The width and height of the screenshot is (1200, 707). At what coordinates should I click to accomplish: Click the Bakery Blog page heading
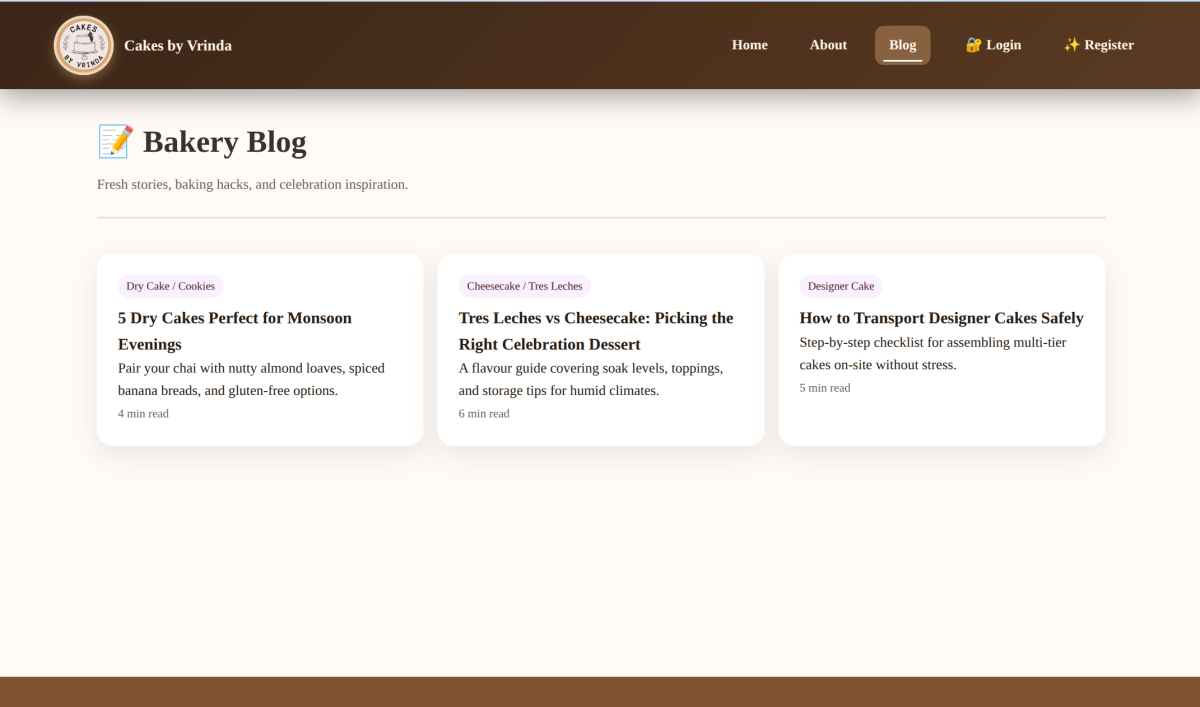pos(224,142)
